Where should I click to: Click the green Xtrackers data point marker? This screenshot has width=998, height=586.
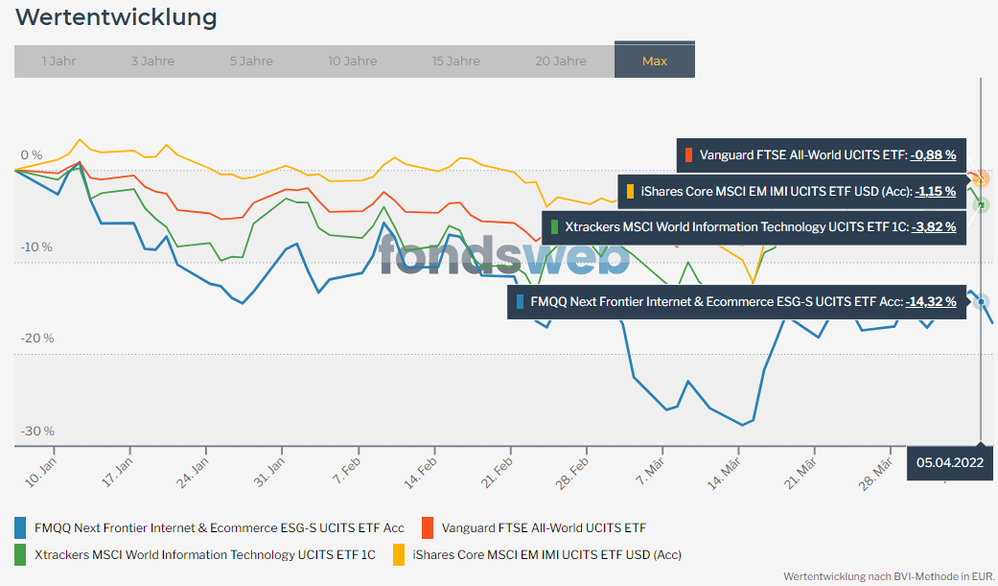tap(981, 205)
